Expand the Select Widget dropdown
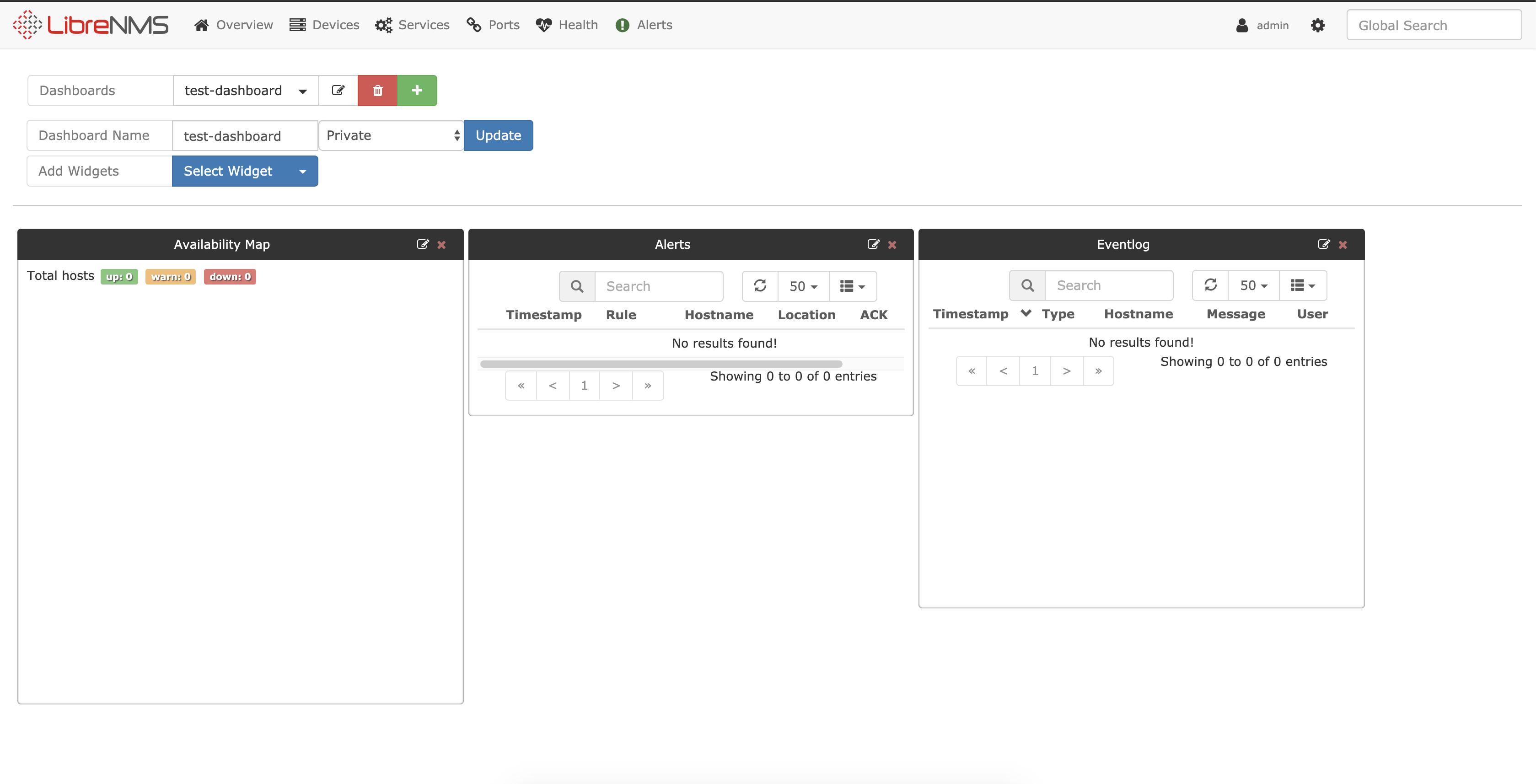The height and width of the screenshot is (784, 1536). pyautogui.click(x=244, y=171)
